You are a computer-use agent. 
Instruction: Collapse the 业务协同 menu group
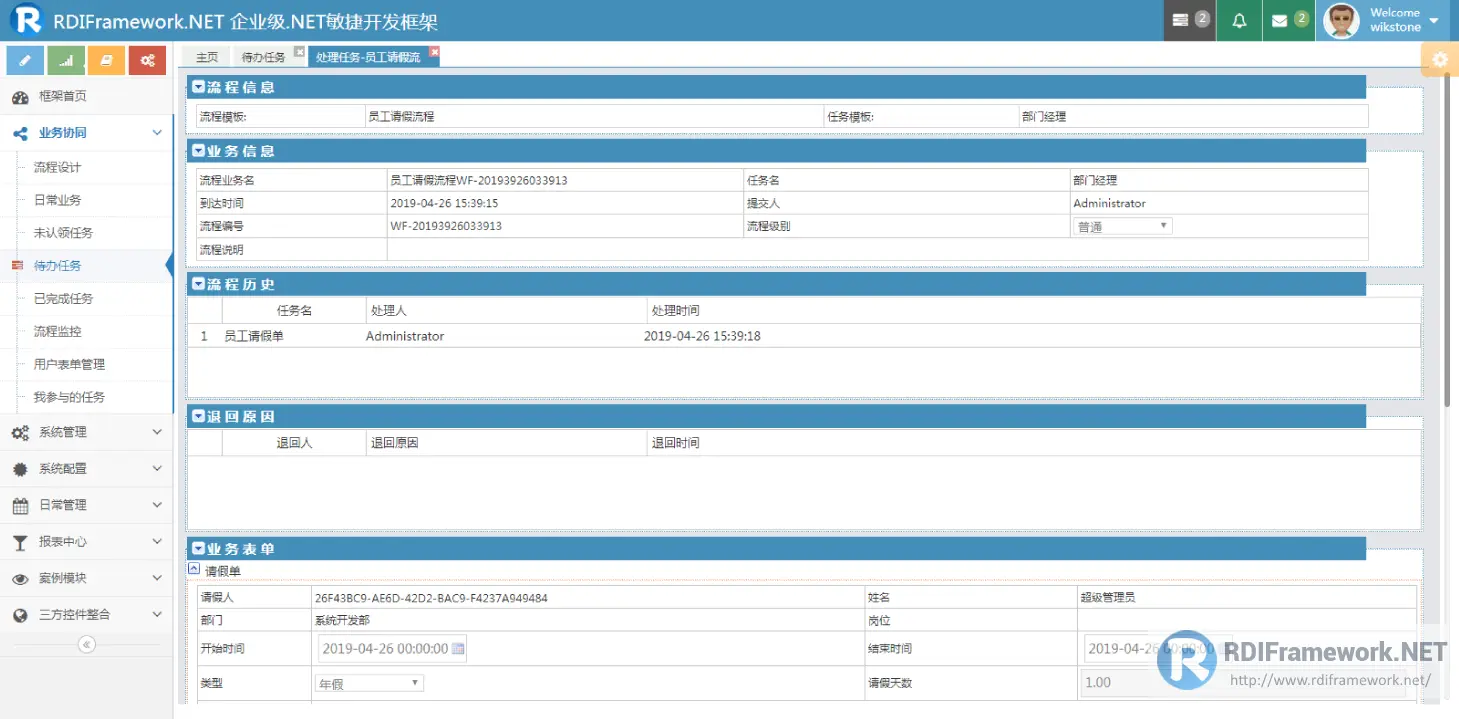click(157, 133)
